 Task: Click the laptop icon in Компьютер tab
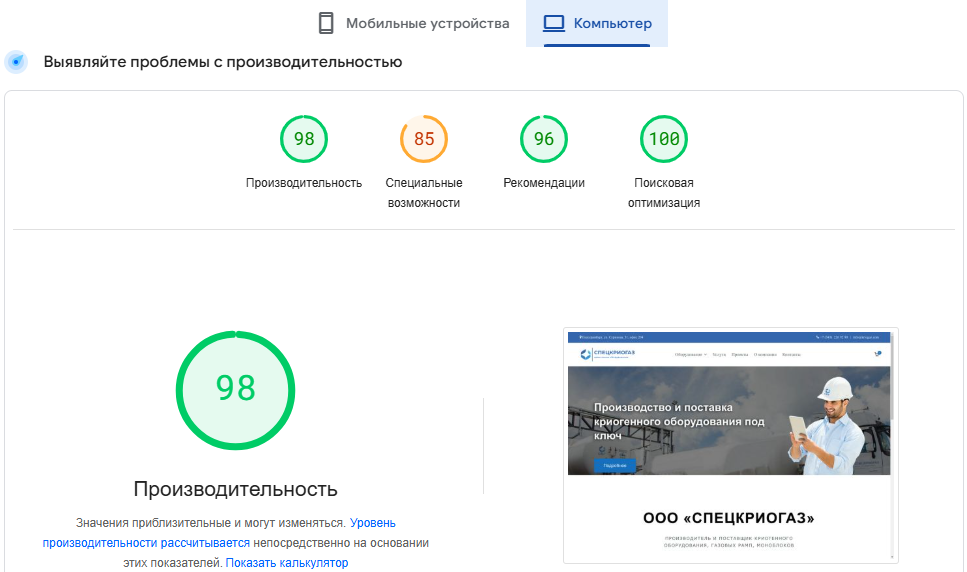coord(554,23)
